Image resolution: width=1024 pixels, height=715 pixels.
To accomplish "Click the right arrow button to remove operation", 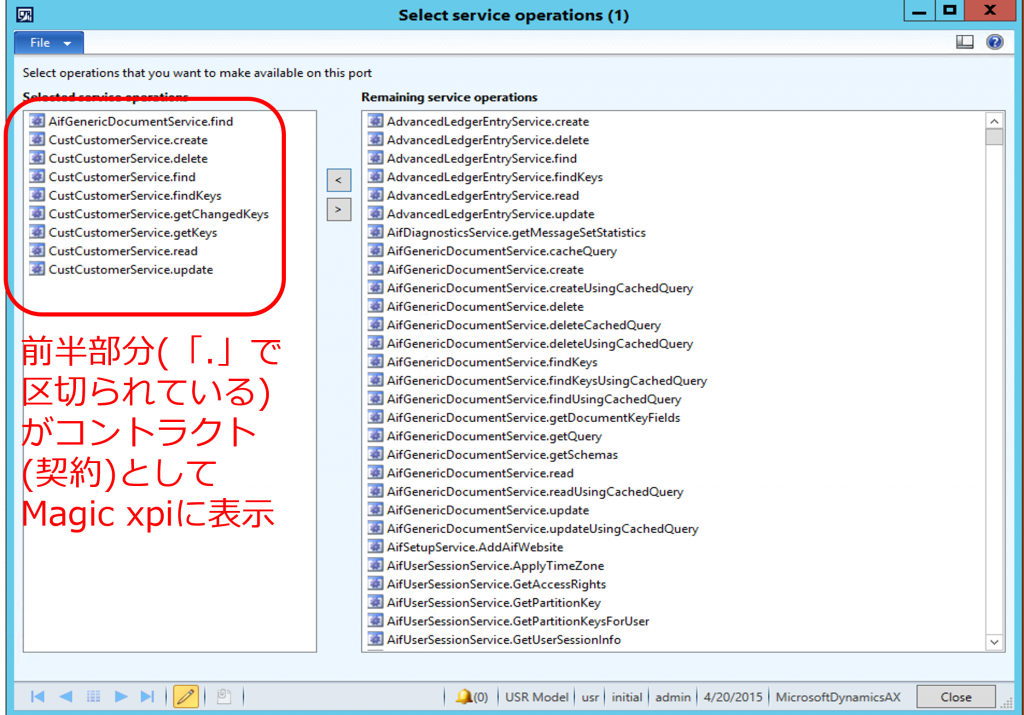I will coord(339,209).
